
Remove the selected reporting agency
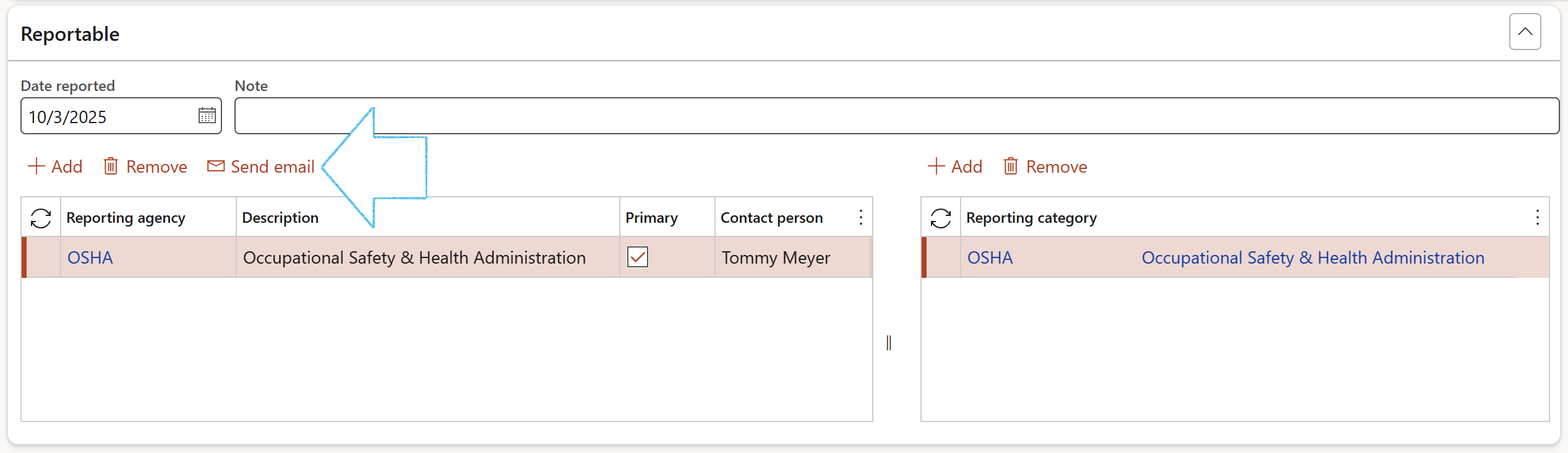coord(145,166)
